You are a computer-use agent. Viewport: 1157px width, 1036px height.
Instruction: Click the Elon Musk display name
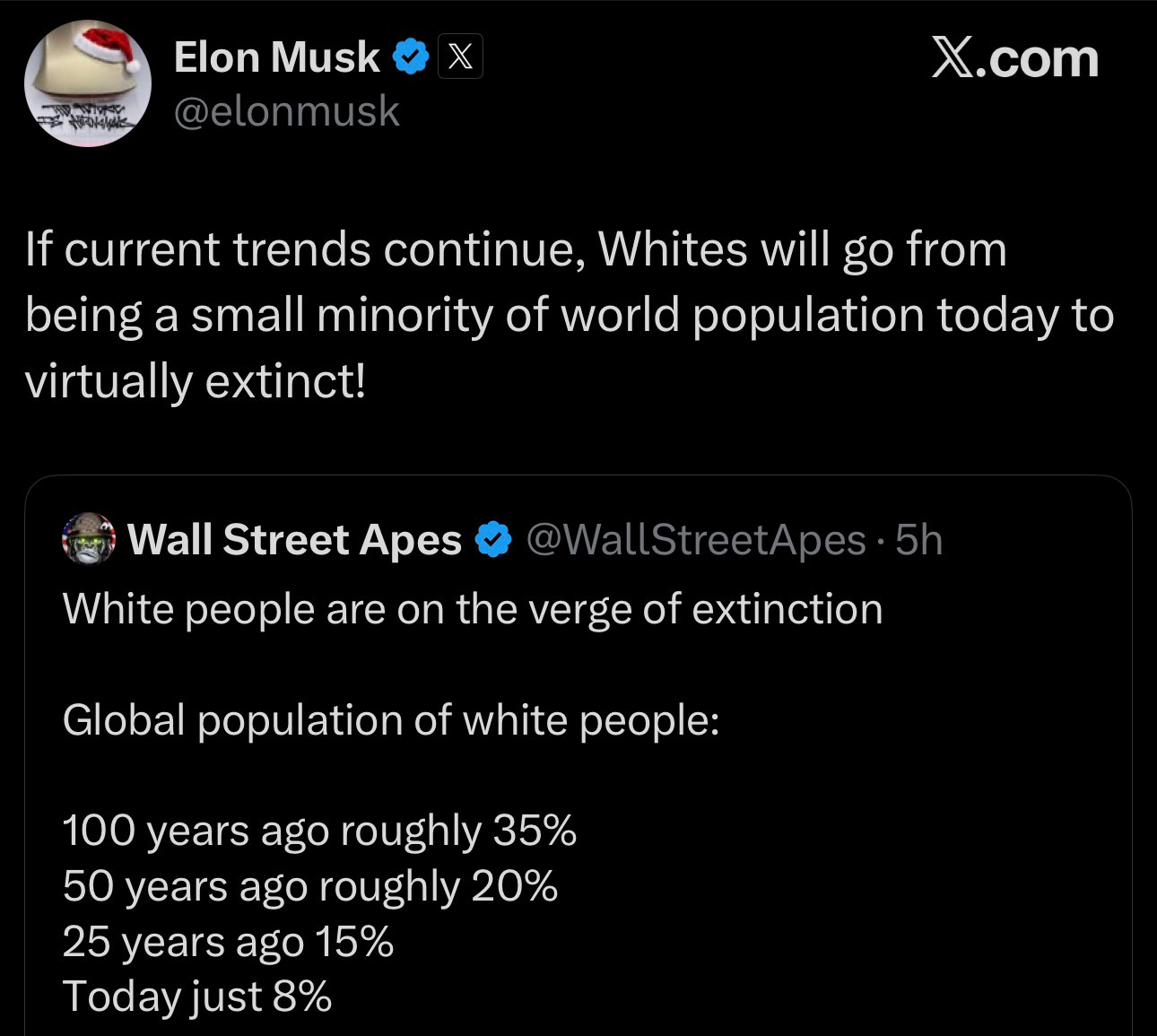click(276, 57)
